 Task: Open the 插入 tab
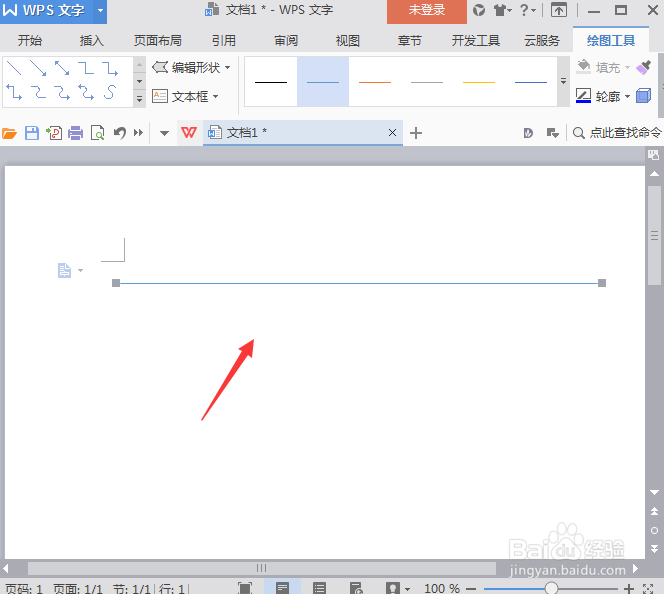91,41
